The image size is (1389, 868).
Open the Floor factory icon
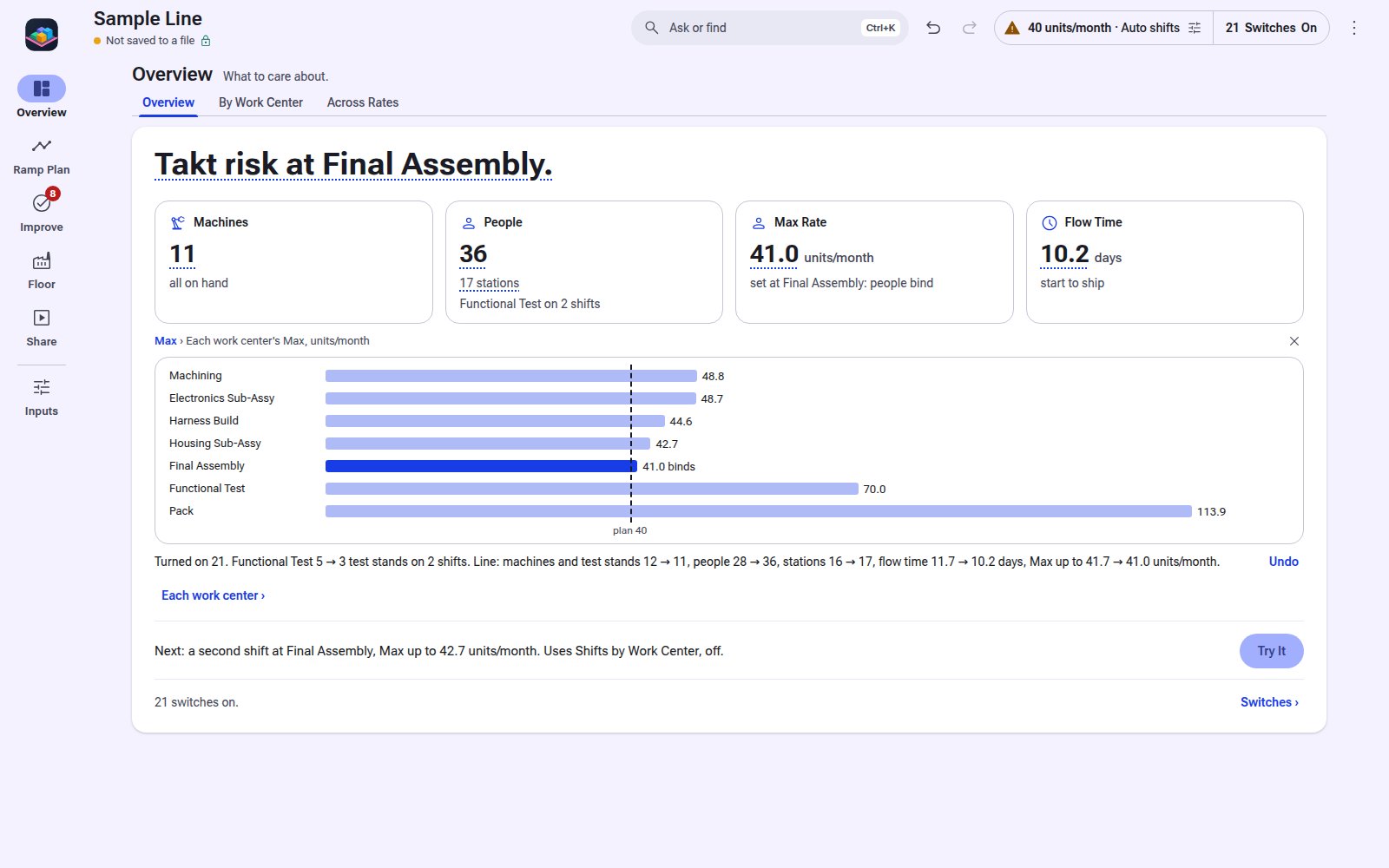[x=42, y=260]
